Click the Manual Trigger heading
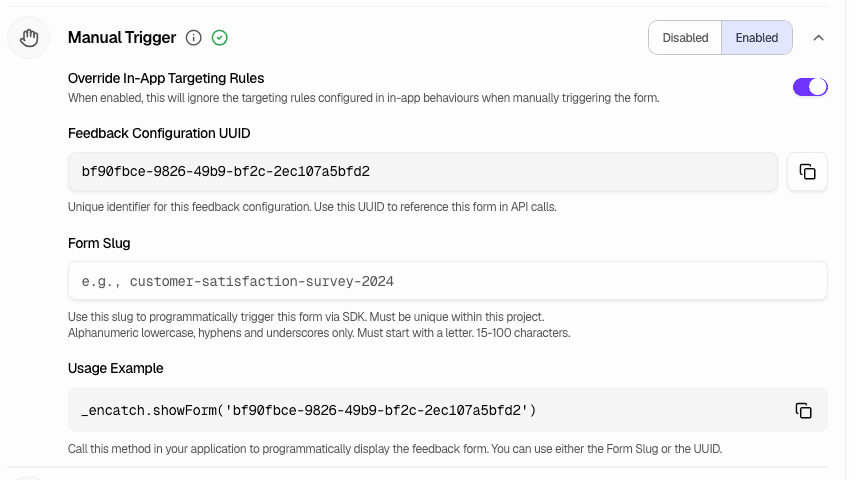This screenshot has width=856, height=480. (122, 38)
